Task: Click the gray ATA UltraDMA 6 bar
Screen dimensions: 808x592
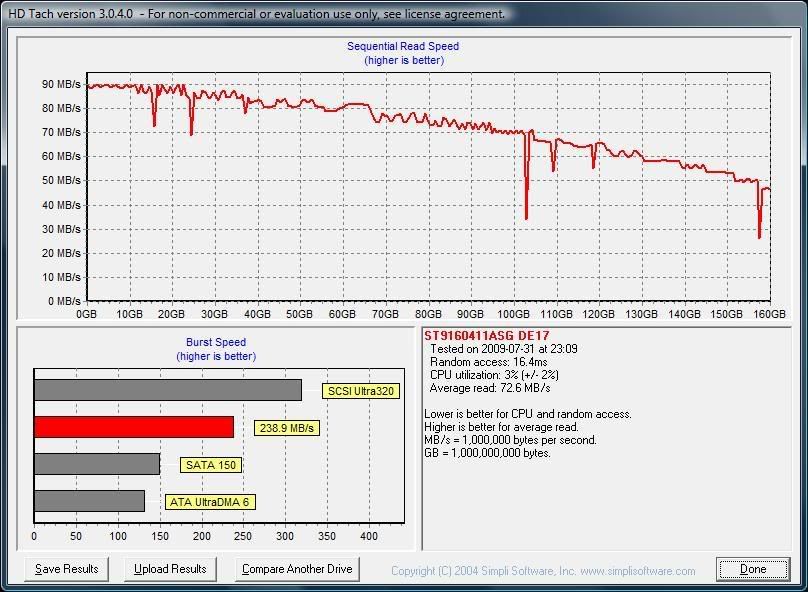Action: coord(89,501)
